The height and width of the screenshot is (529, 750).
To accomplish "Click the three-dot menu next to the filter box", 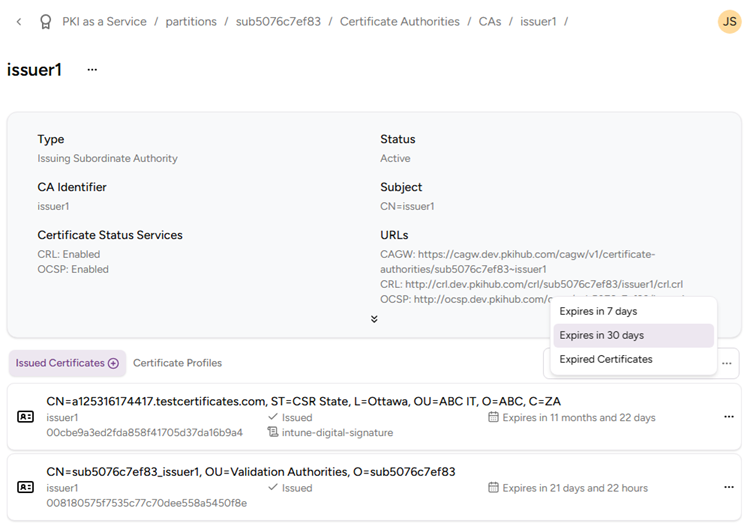I will click(727, 363).
